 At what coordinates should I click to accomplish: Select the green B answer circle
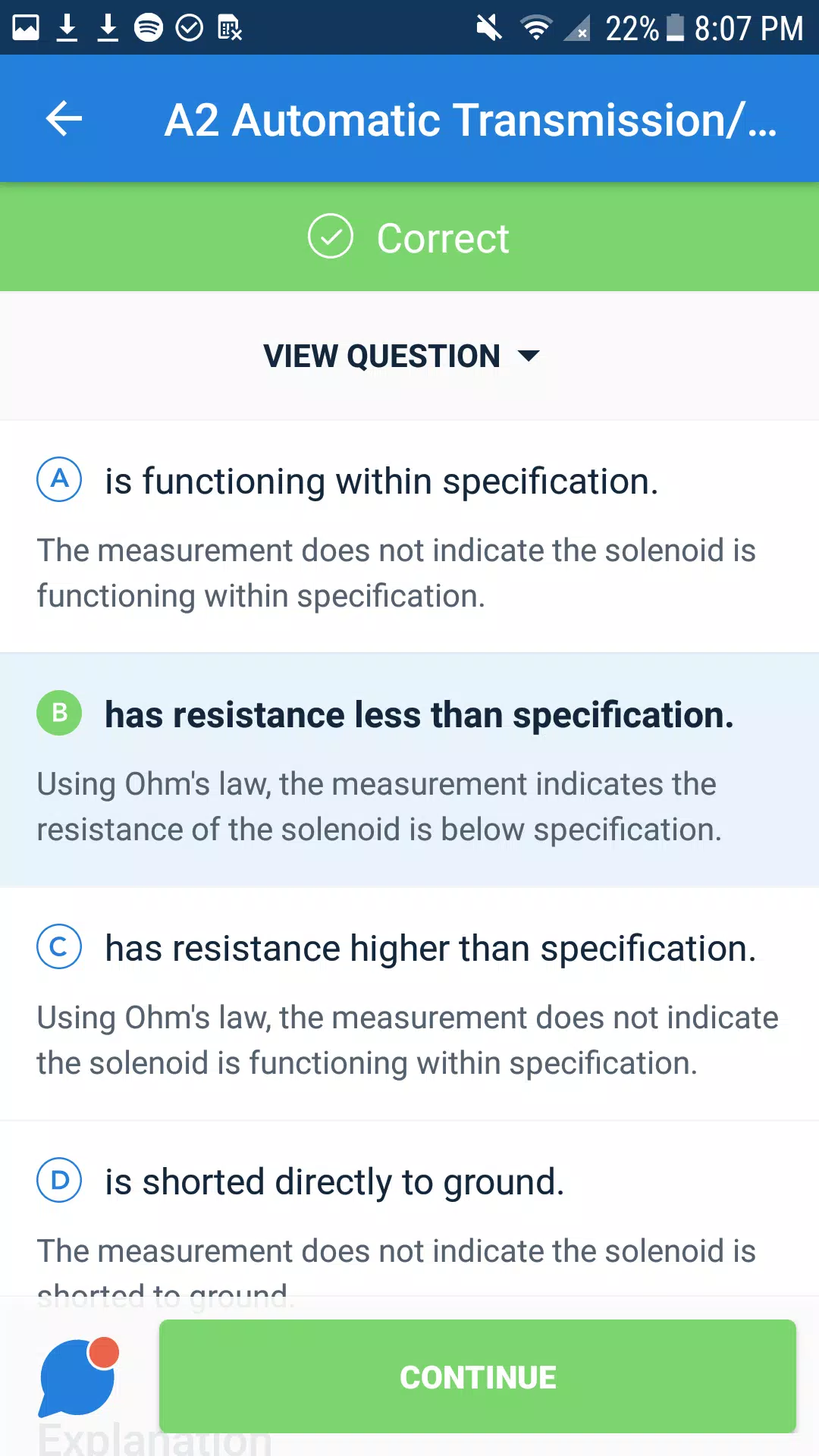(59, 713)
